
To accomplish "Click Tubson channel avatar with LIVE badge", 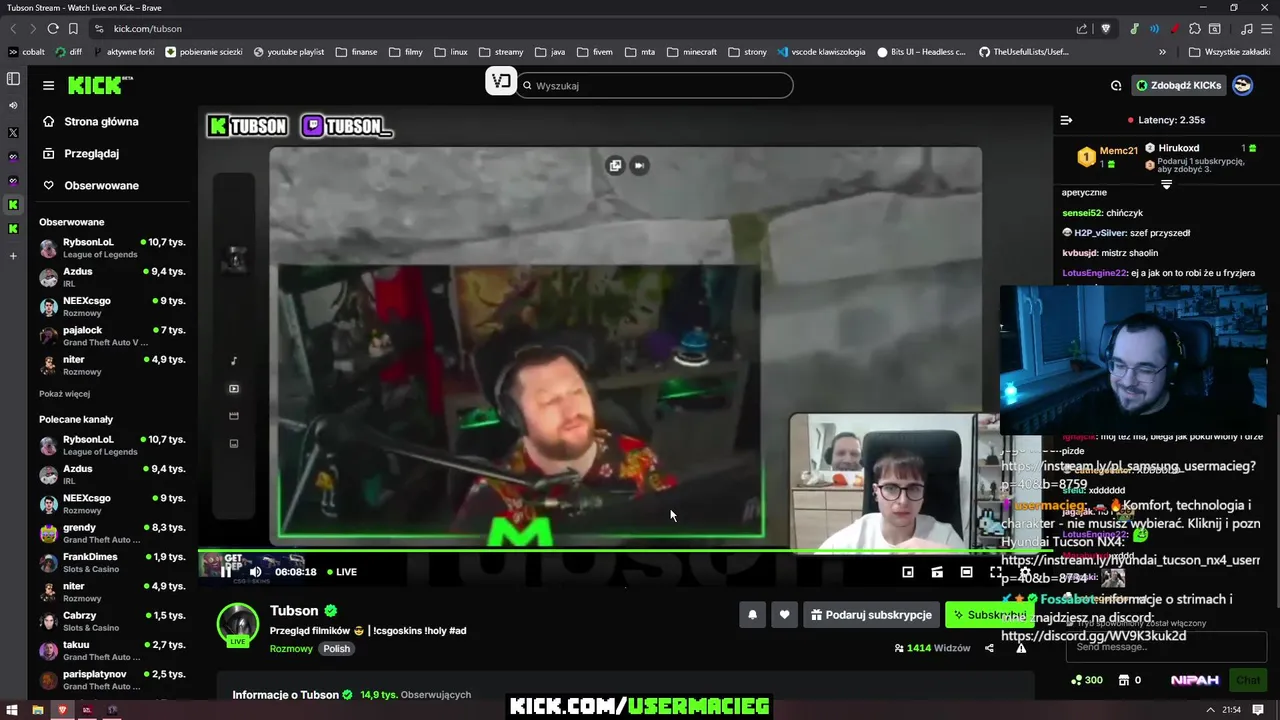I will point(238,625).
